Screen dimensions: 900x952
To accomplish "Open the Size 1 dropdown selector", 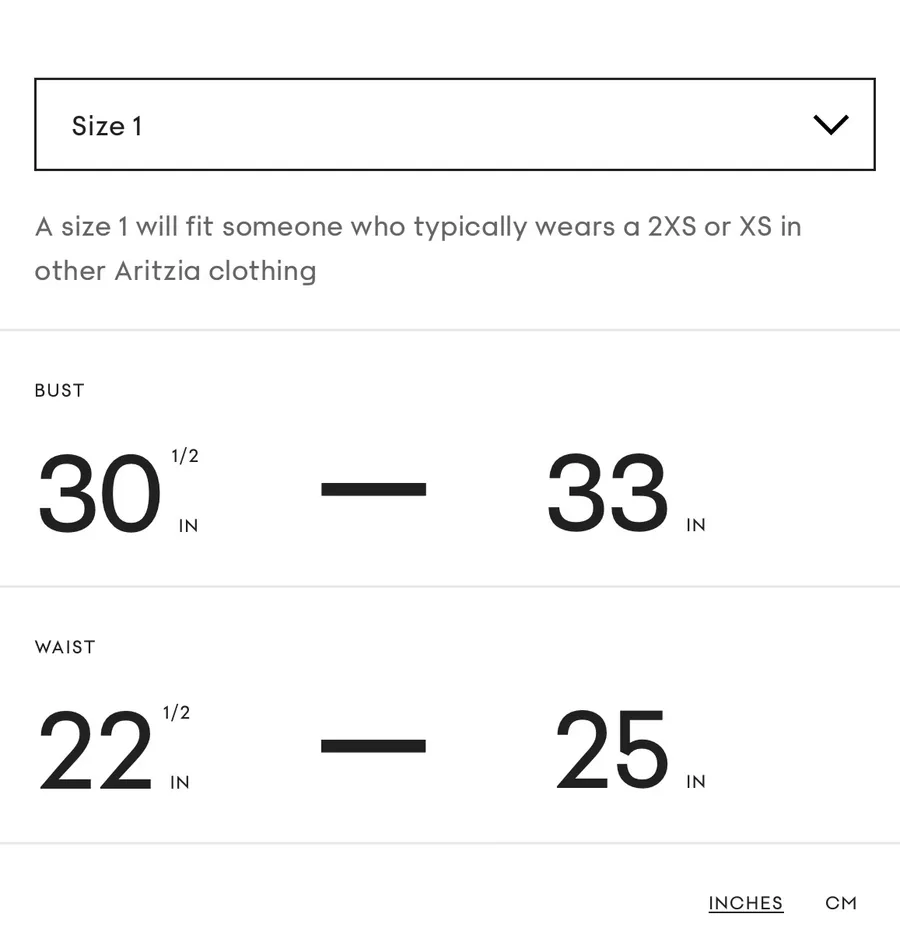I will (454, 124).
